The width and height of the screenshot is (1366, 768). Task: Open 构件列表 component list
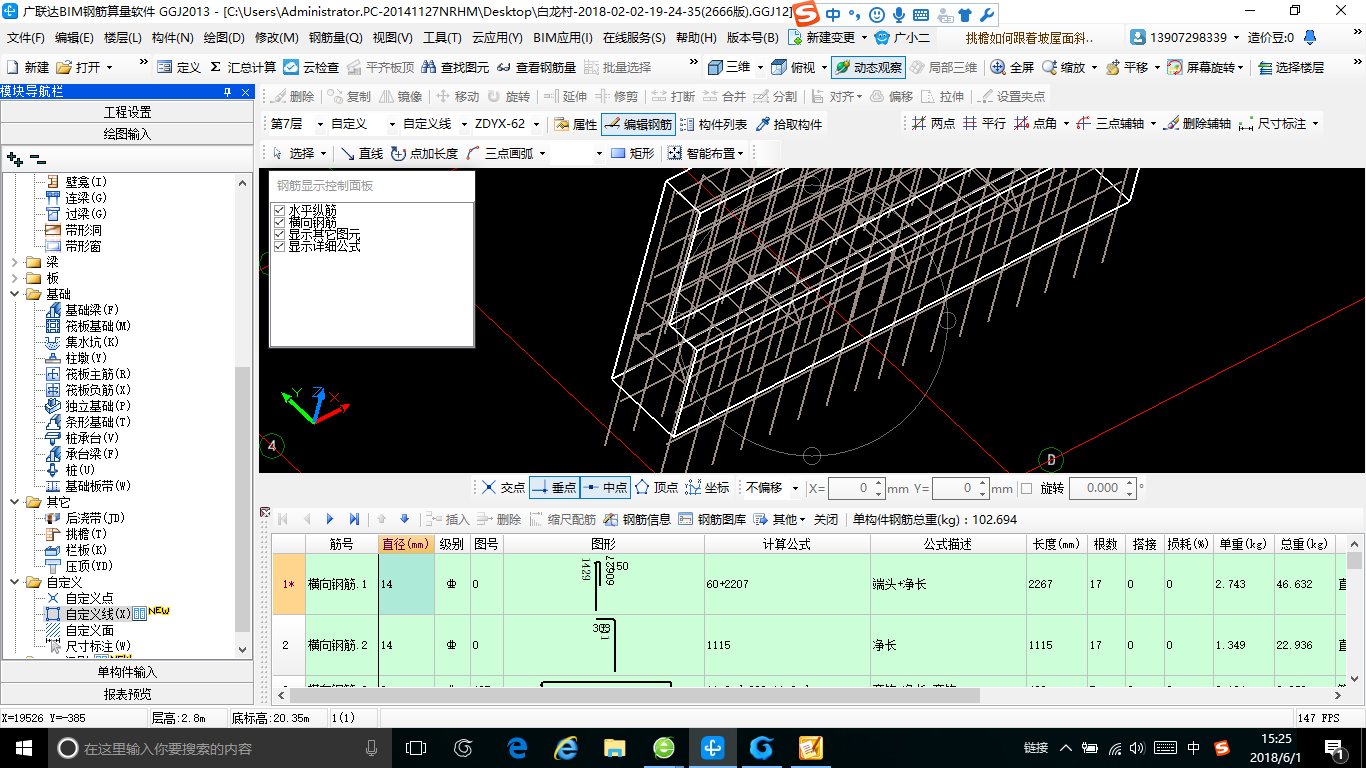(x=714, y=125)
